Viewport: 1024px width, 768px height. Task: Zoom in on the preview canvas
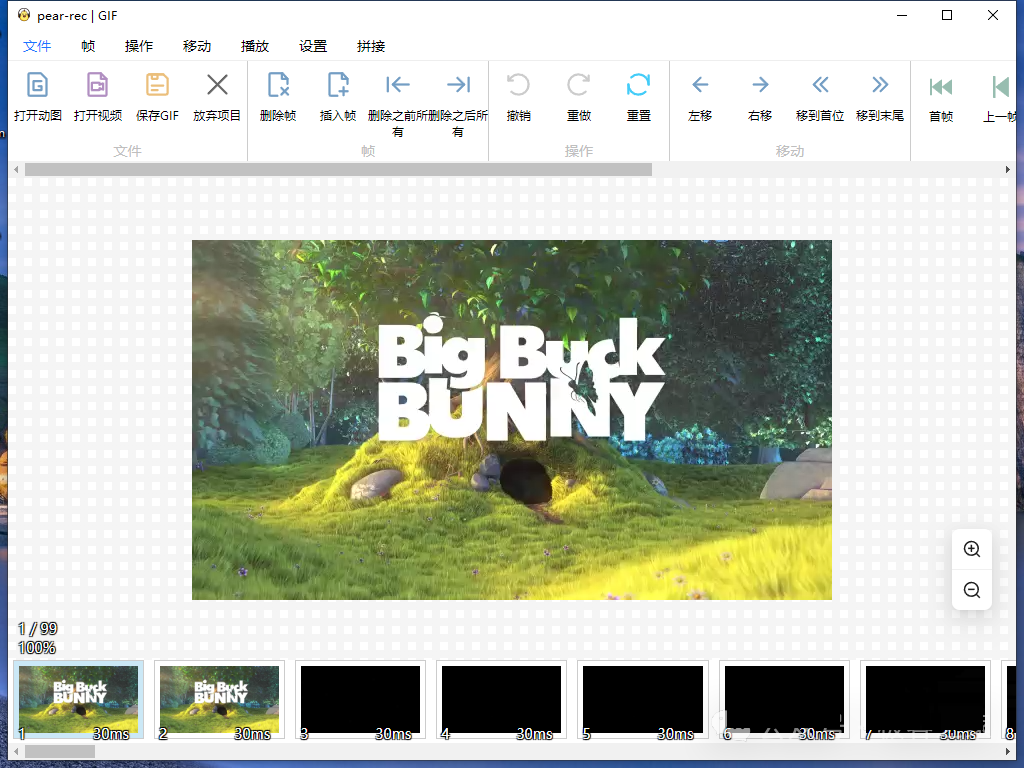pyautogui.click(x=971, y=549)
